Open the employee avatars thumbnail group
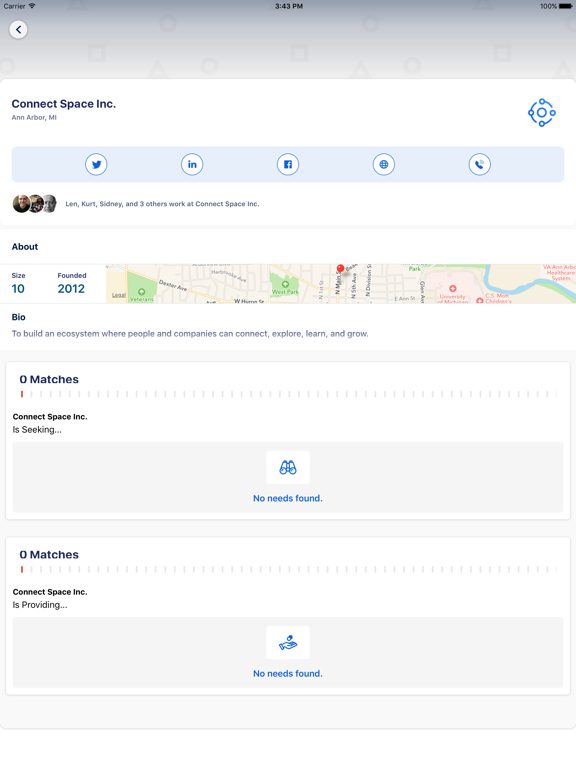Viewport: 576px width, 768px height. coord(34,204)
